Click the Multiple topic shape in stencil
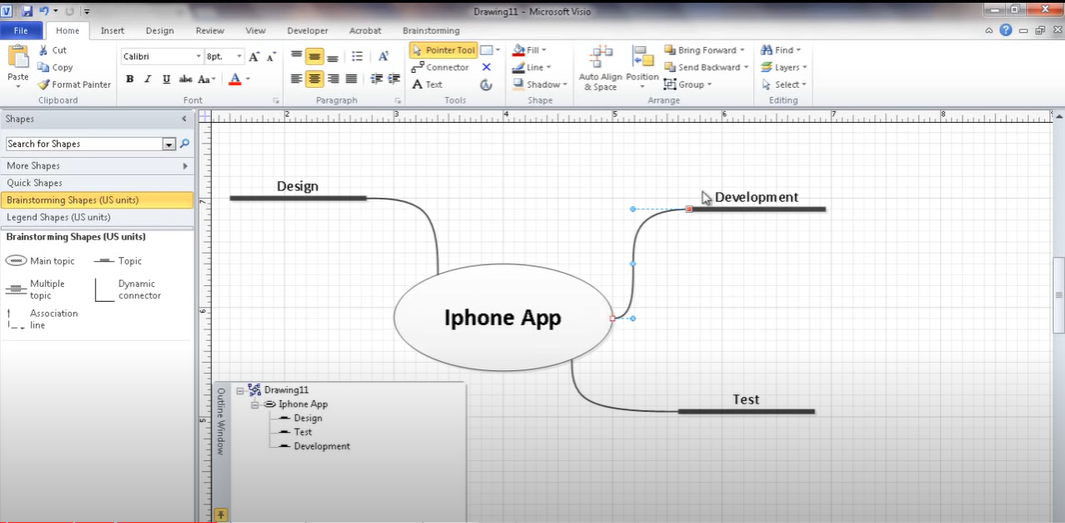Image resolution: width=1065 pixels, height=523 pixels. [35, 289]
